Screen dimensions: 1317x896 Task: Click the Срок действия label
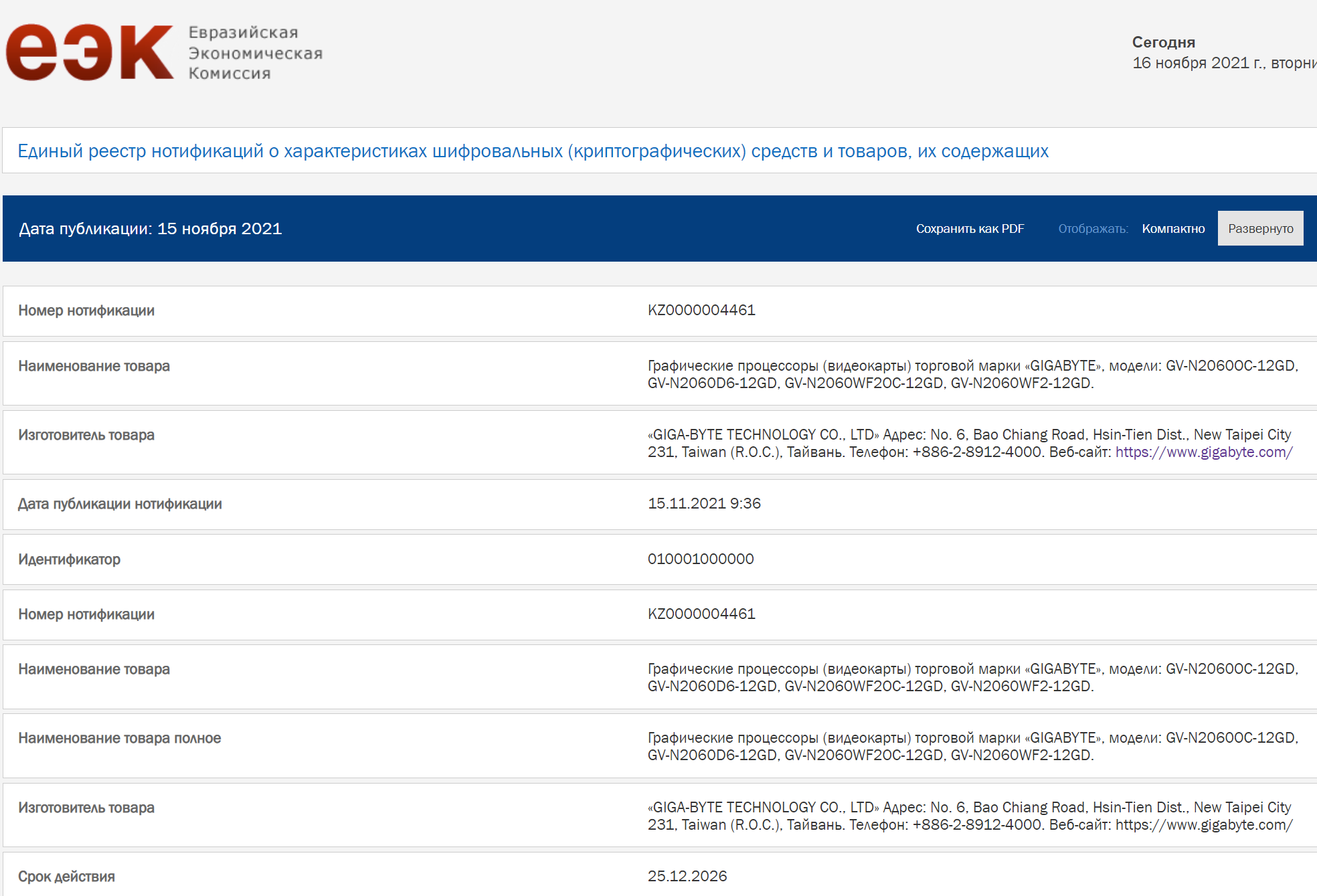click(66, 877)
